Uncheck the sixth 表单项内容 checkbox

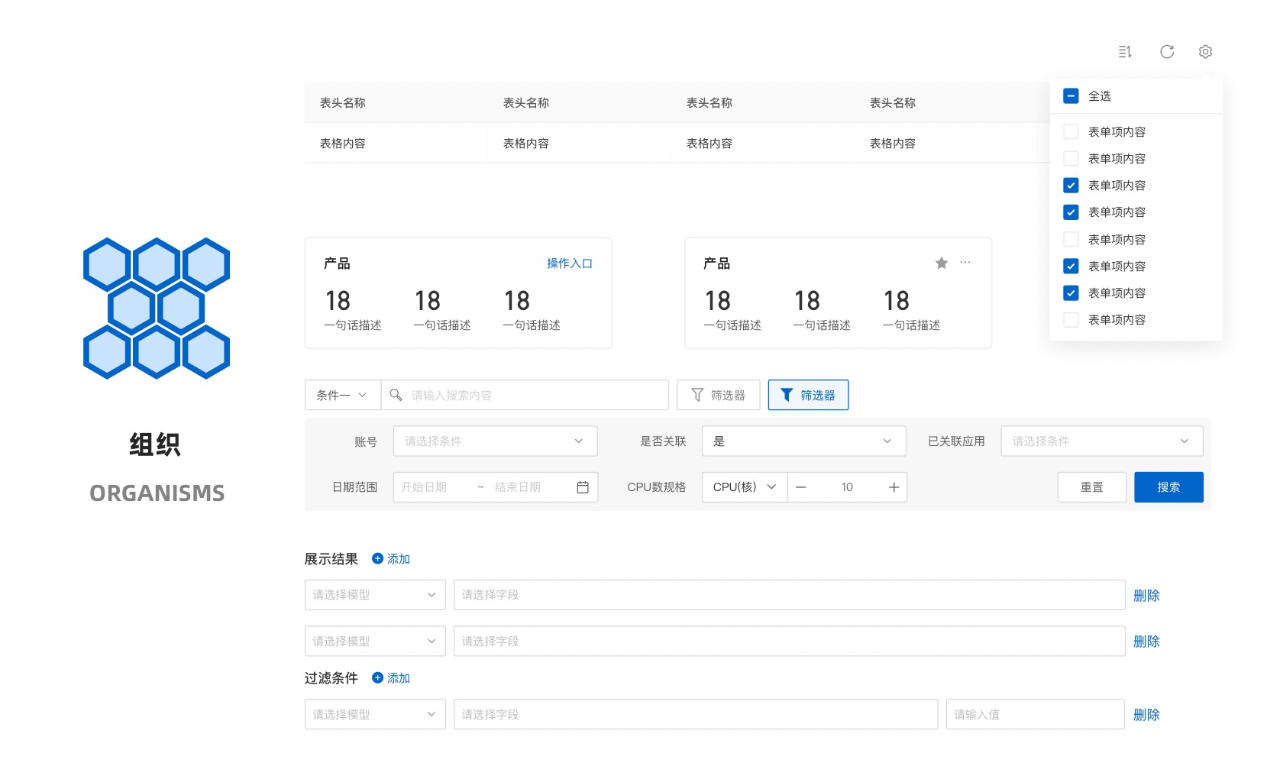point(1071,266)
